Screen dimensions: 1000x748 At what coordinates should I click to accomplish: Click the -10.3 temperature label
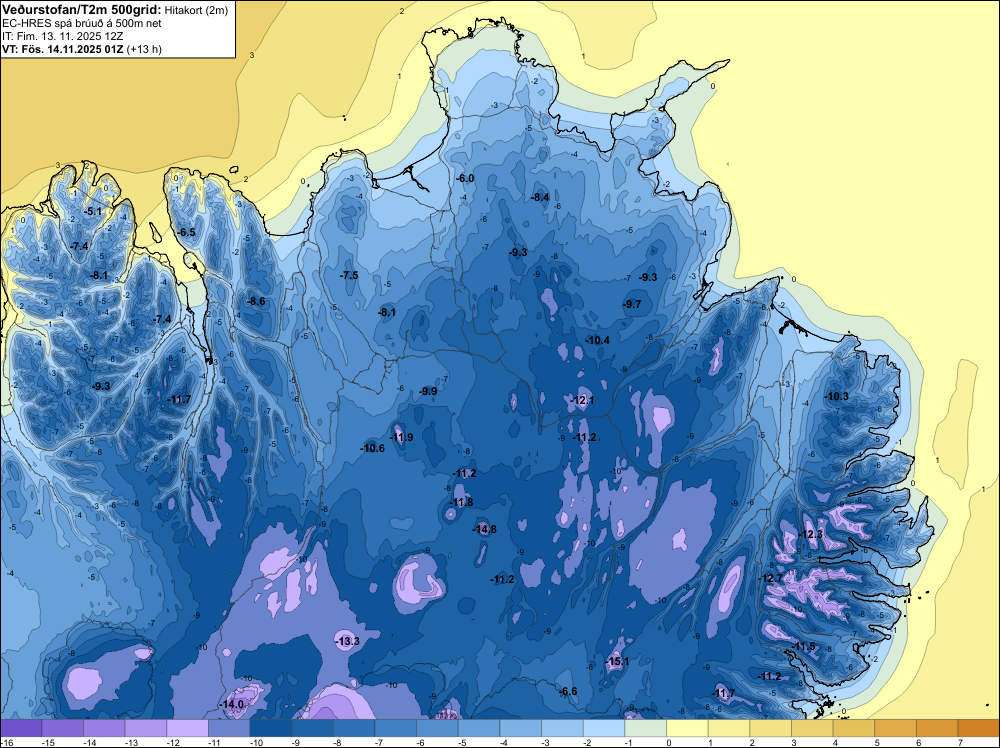(837, 397)
